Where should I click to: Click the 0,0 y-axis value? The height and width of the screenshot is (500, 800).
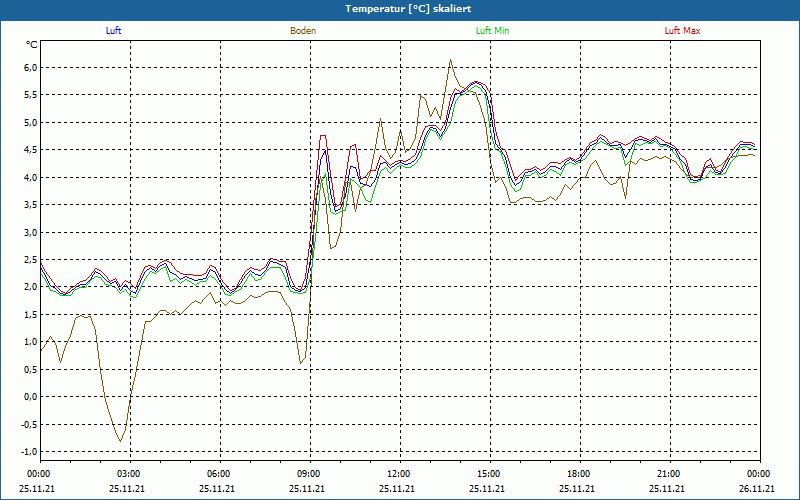click(x=31, y=397)
